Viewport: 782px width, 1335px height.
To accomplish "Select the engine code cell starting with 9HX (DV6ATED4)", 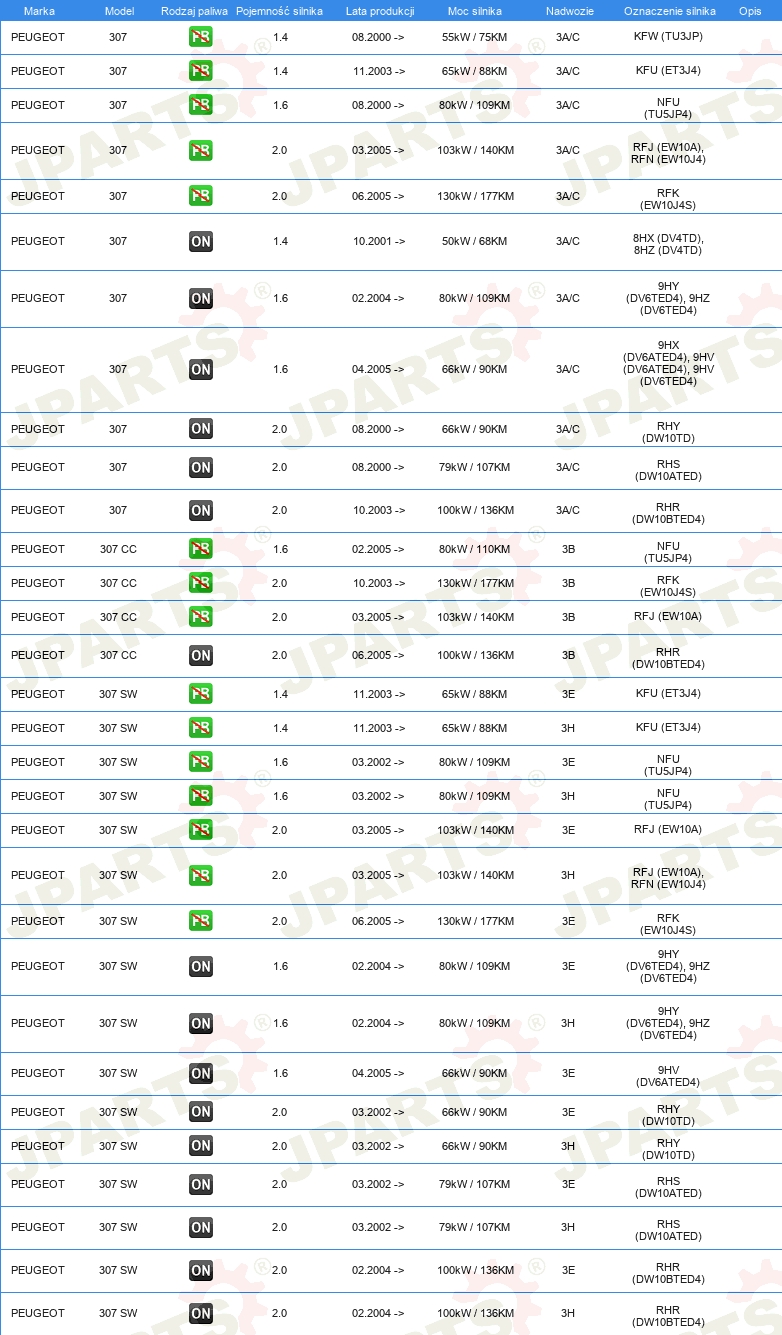I will tap(668, 363).
